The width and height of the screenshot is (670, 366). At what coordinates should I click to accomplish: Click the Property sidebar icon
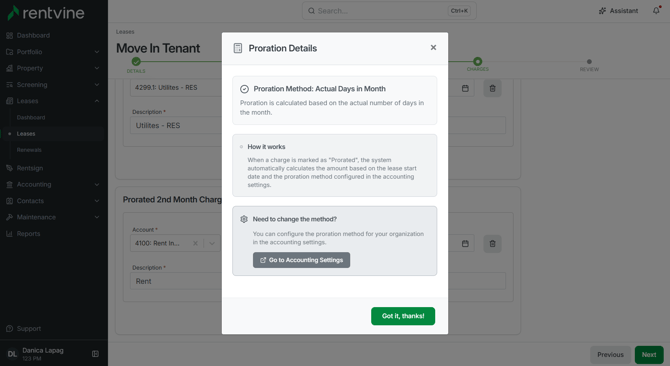click(x=9, y=68)
